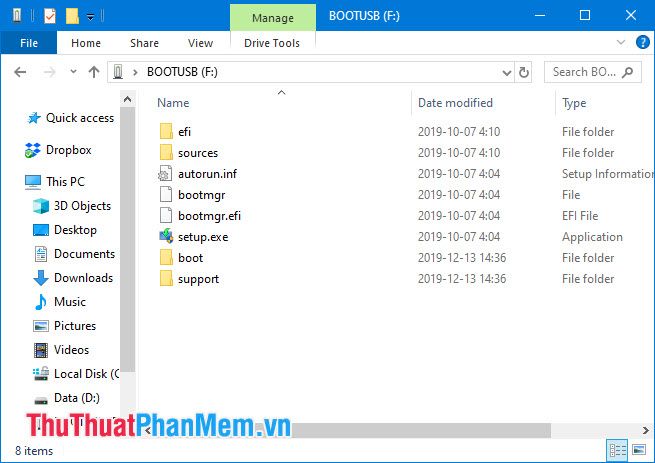The width and height of the screenshot is (655, 463).
Task: Open the recent locations dropdown
Action: click(74, 72)
